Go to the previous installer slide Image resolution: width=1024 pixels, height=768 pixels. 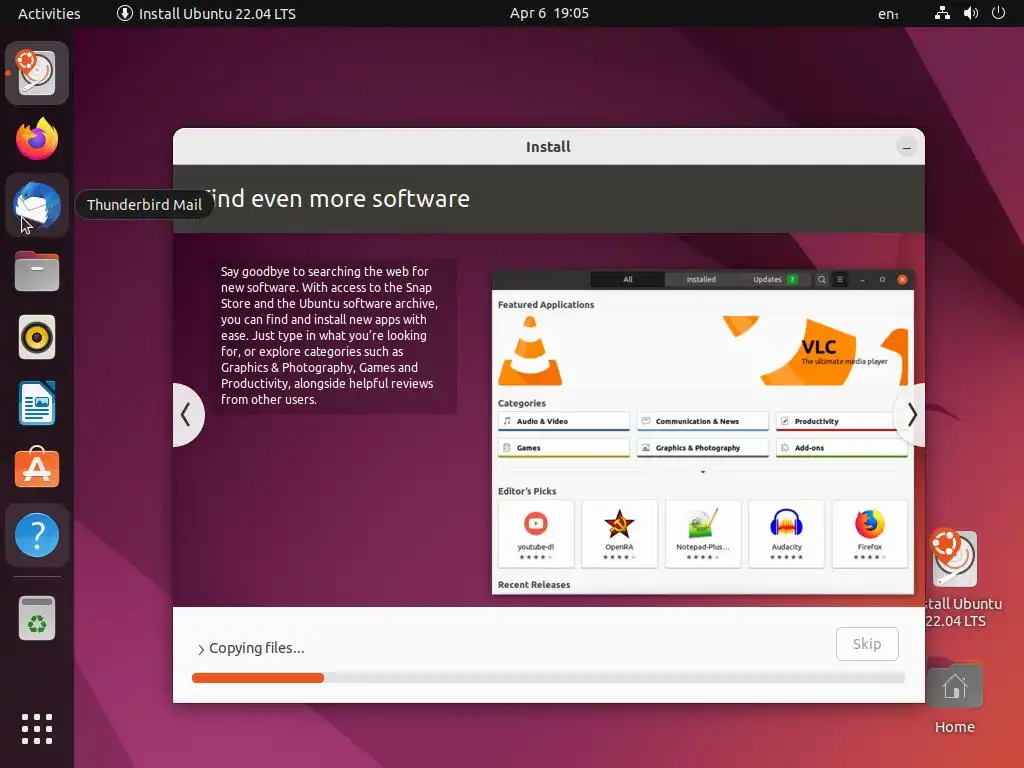pyautogui.click(x=188, y=415)
